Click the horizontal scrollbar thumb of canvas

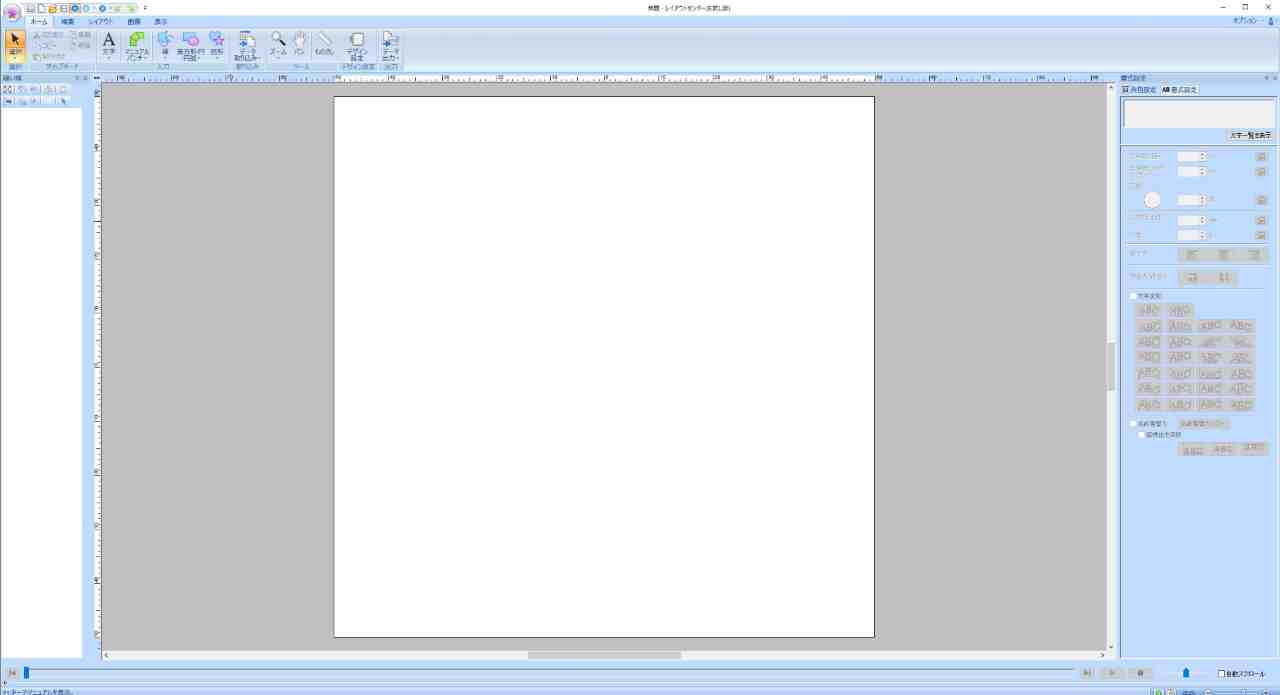coord(604,655)
